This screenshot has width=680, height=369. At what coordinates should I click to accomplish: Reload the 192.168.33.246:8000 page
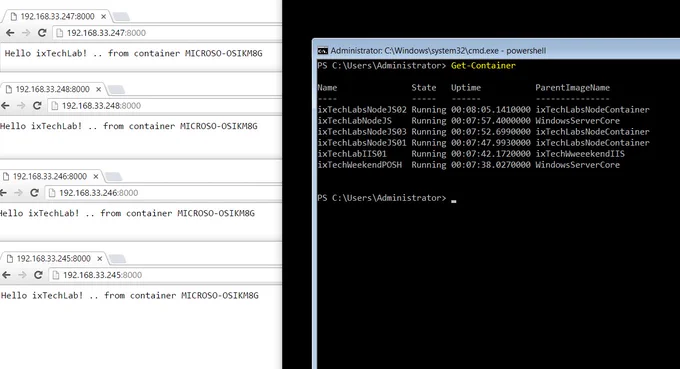[x=35, y=193]
